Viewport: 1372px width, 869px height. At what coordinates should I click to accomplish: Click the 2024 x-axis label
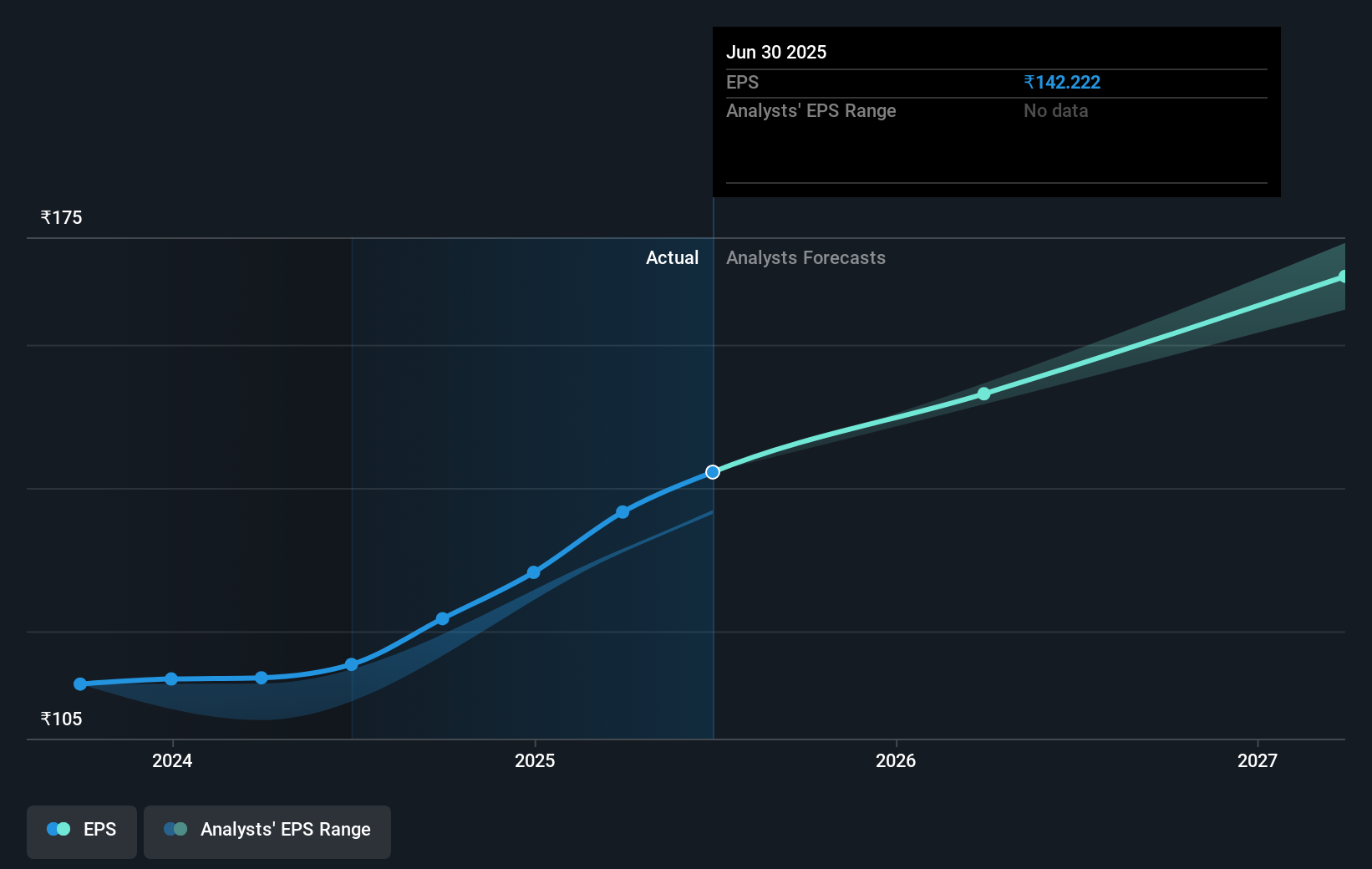[172, 760]
